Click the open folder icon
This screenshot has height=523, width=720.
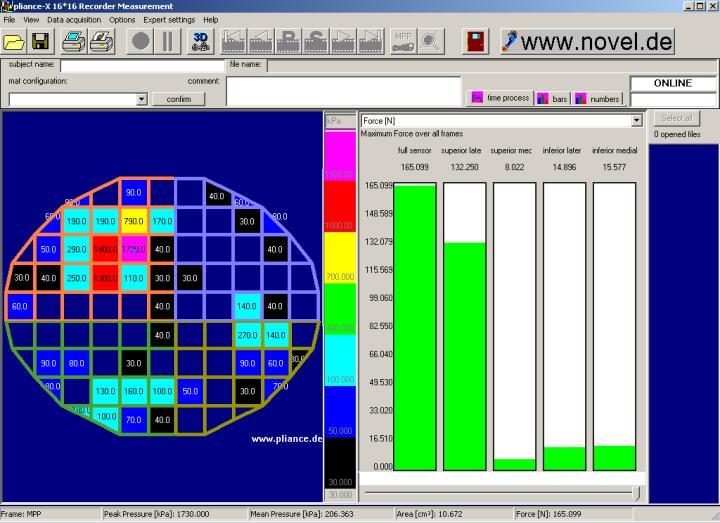click(x=14, y=41)
